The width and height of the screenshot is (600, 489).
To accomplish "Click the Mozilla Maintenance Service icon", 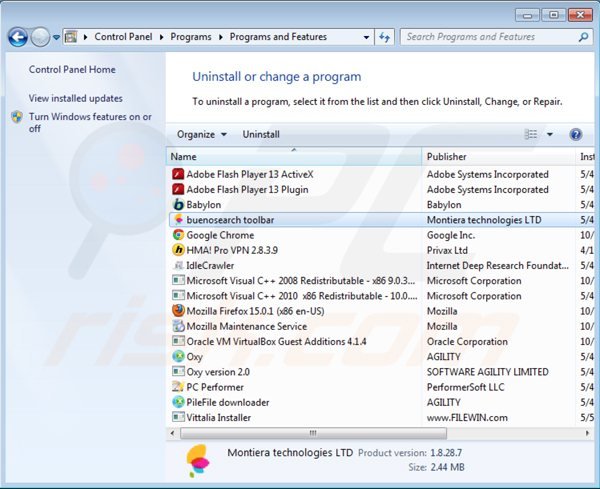I will (178, 326).
